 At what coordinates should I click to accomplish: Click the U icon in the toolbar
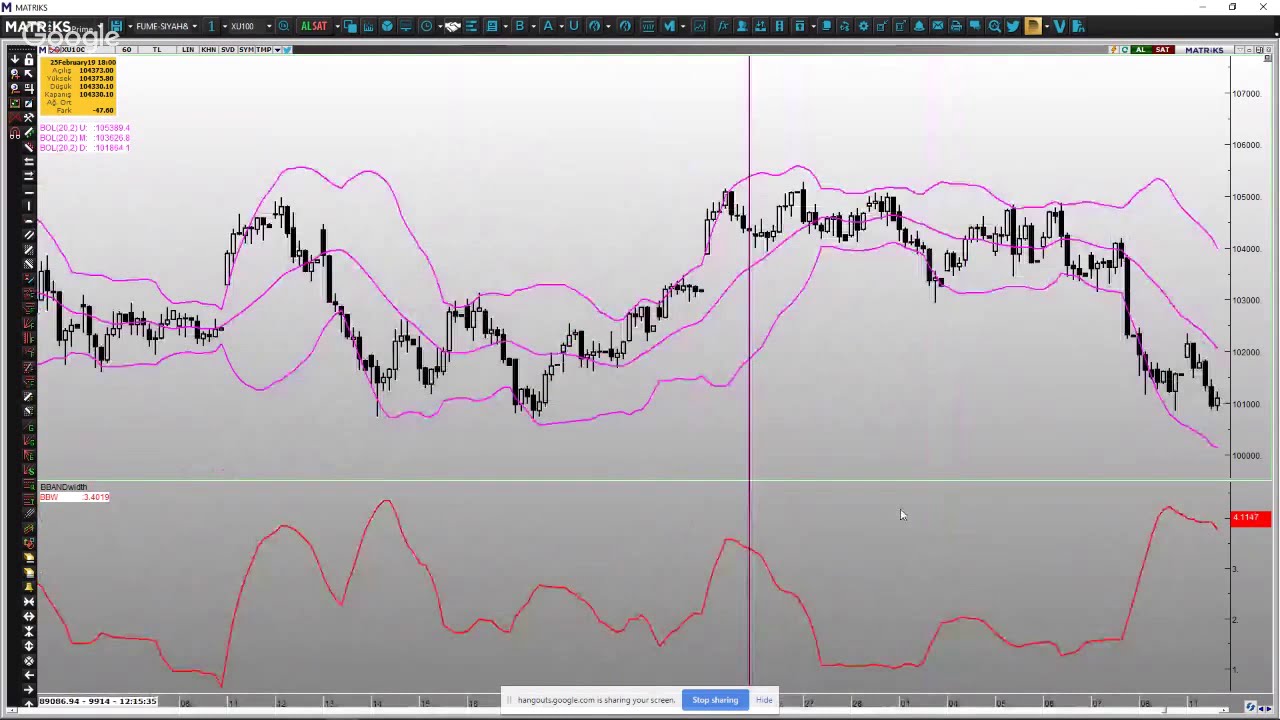[574, 26]
